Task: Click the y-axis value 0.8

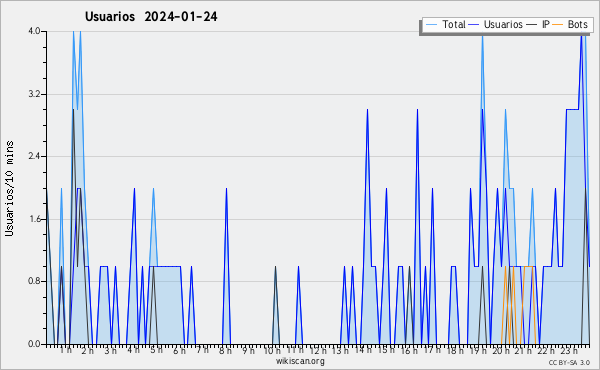Action: tap(34, 282)
